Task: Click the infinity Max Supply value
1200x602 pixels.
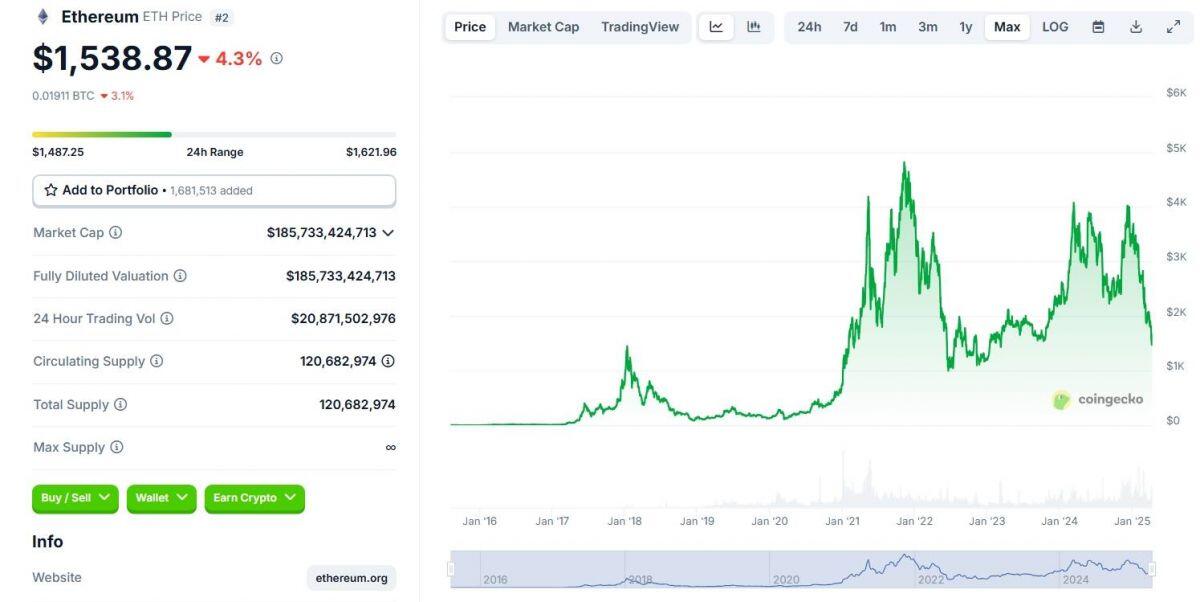Action: click(x=390, y=448)
